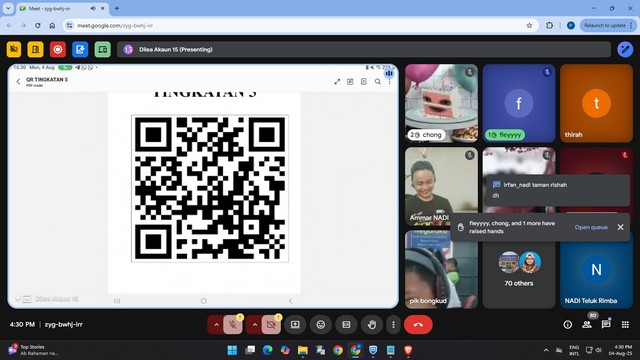640x360 pixels.
Task: Open the emoji reactions button
Action: tap(321, 325)
